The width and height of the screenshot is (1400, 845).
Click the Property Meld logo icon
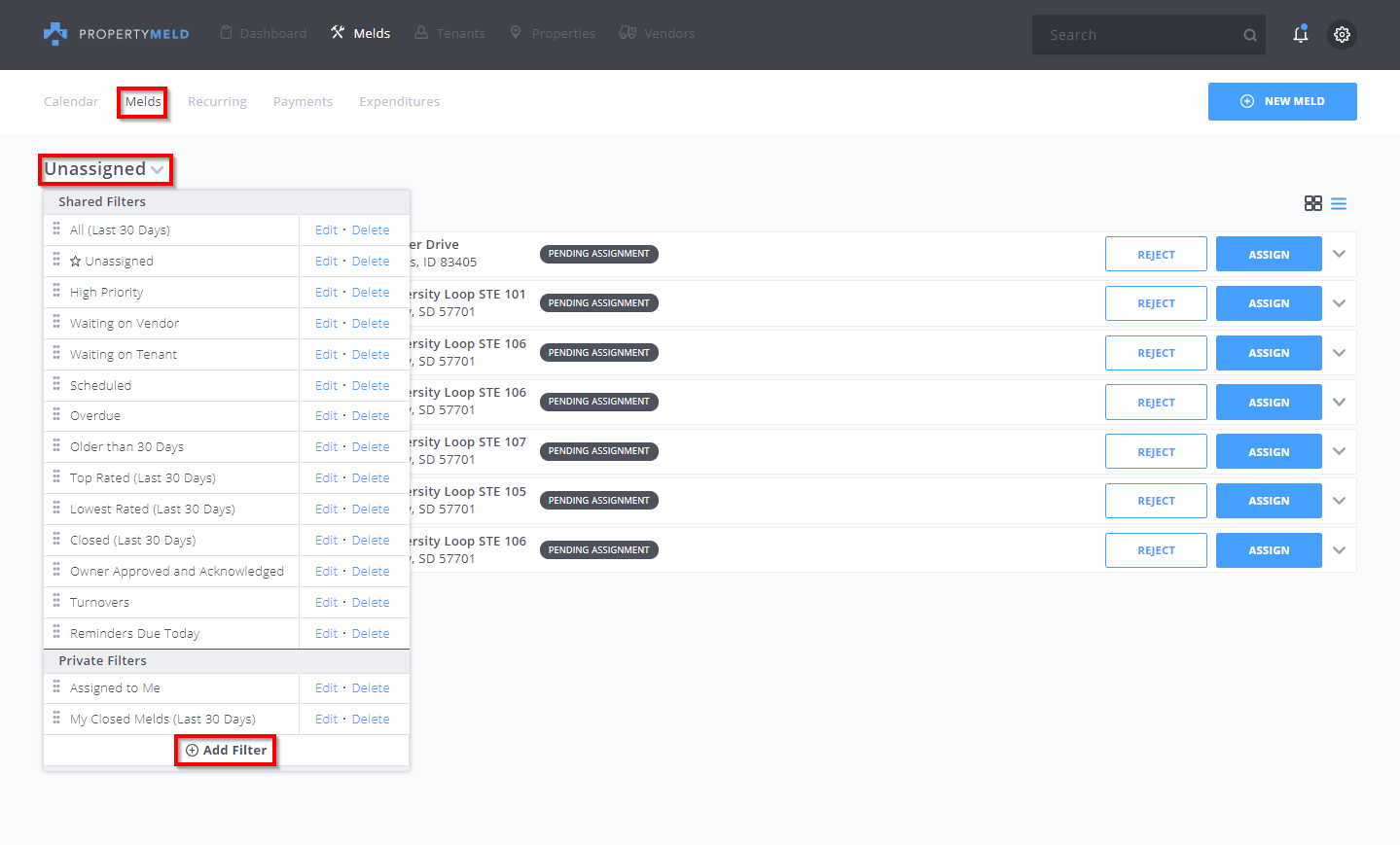55,34
